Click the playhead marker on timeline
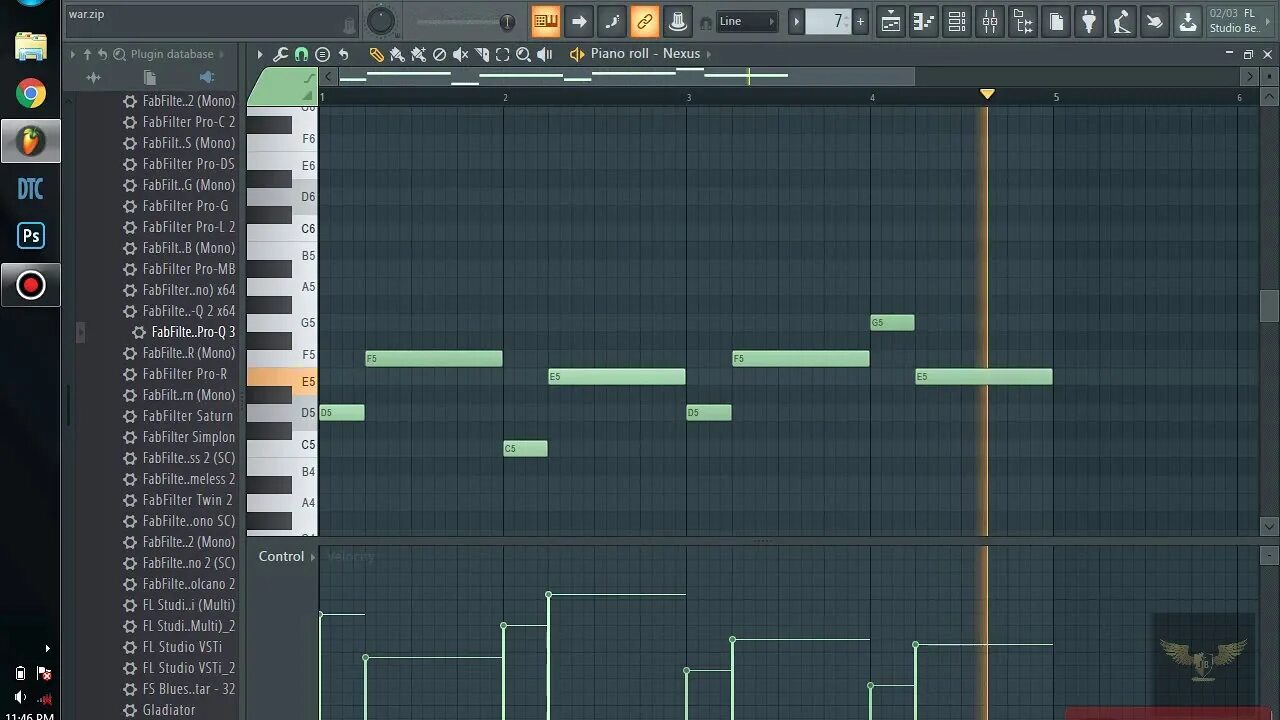 [987, 94]
